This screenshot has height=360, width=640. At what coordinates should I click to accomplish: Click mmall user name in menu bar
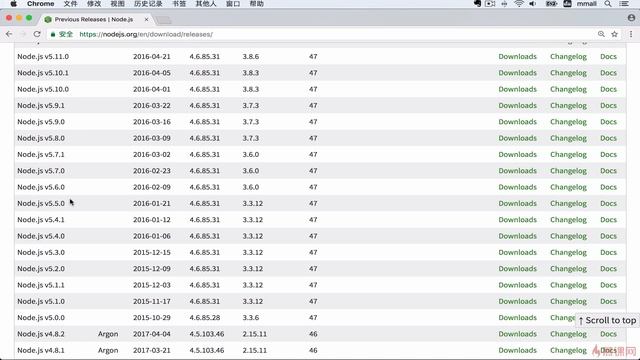point(587,4)
